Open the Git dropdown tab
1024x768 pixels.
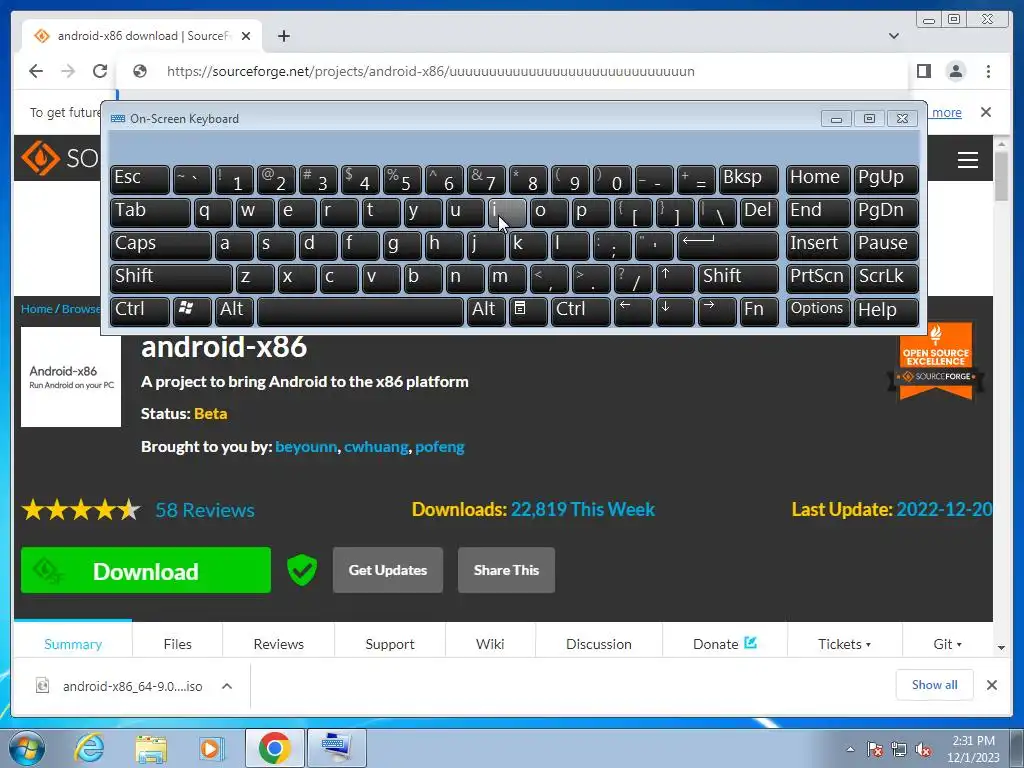(x=947, y=644)
